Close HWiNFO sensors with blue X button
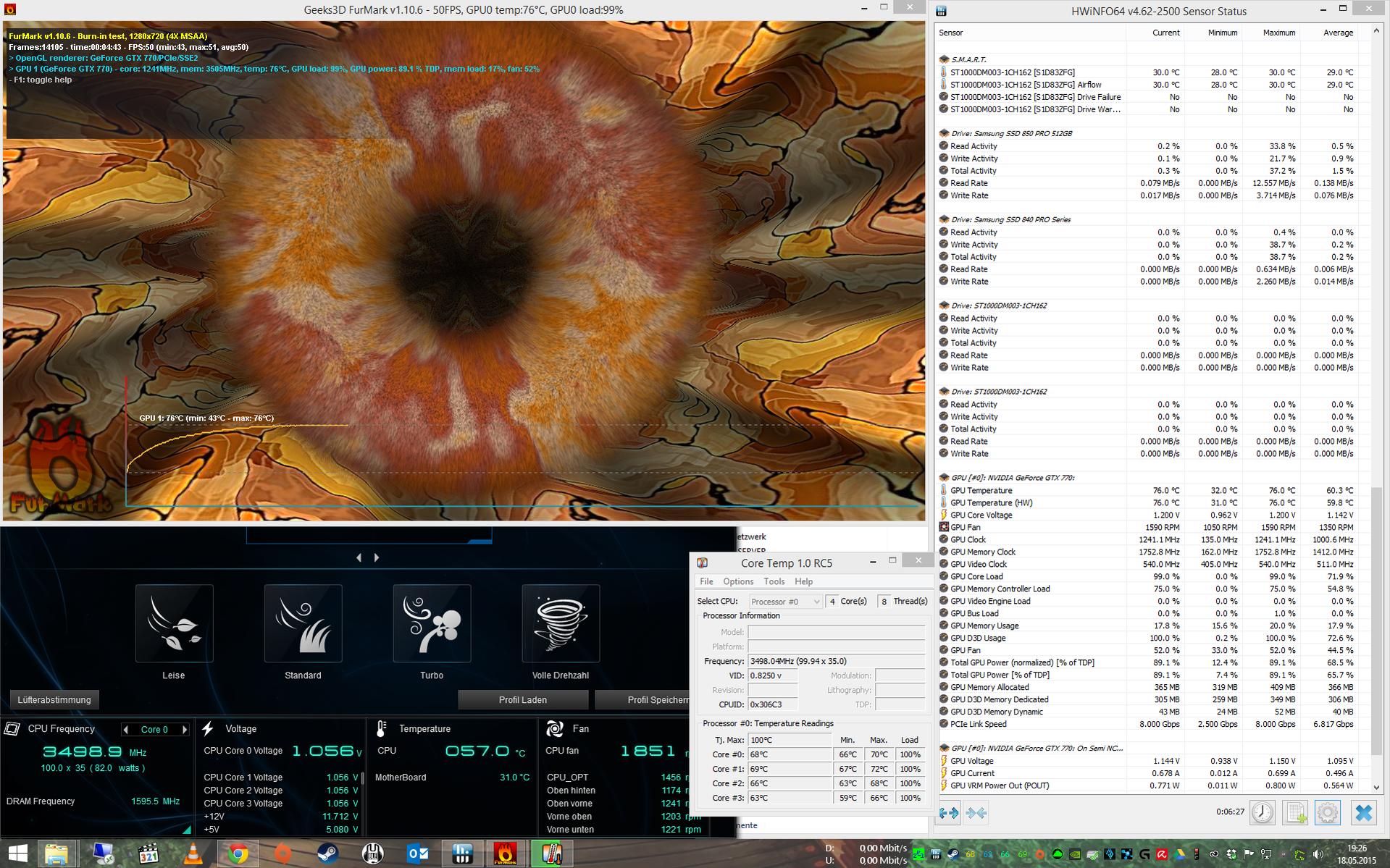 [1363, 812]
